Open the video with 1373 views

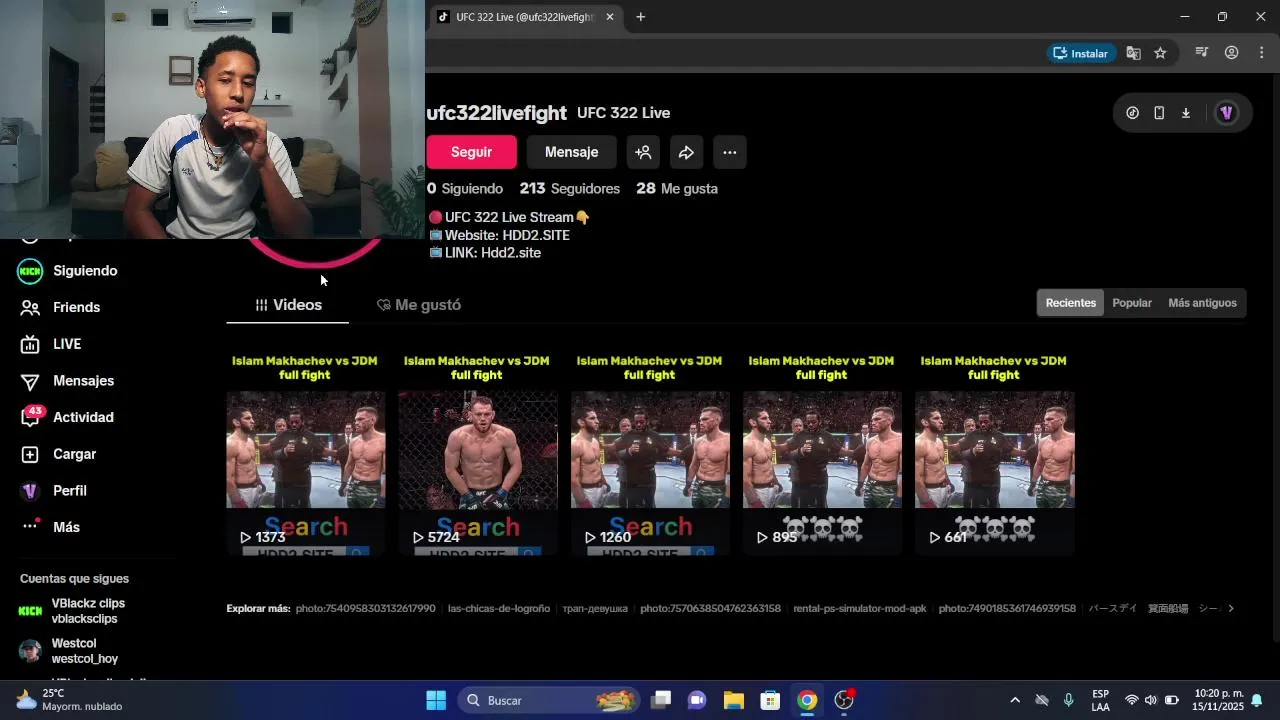coord(306,452)
